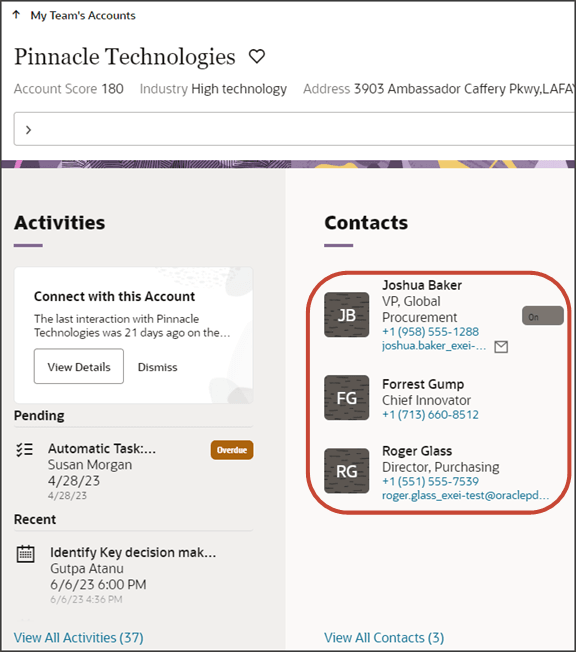Go back to My Team's Accounts
576x652 pixels.
click(x=83, y=15)
